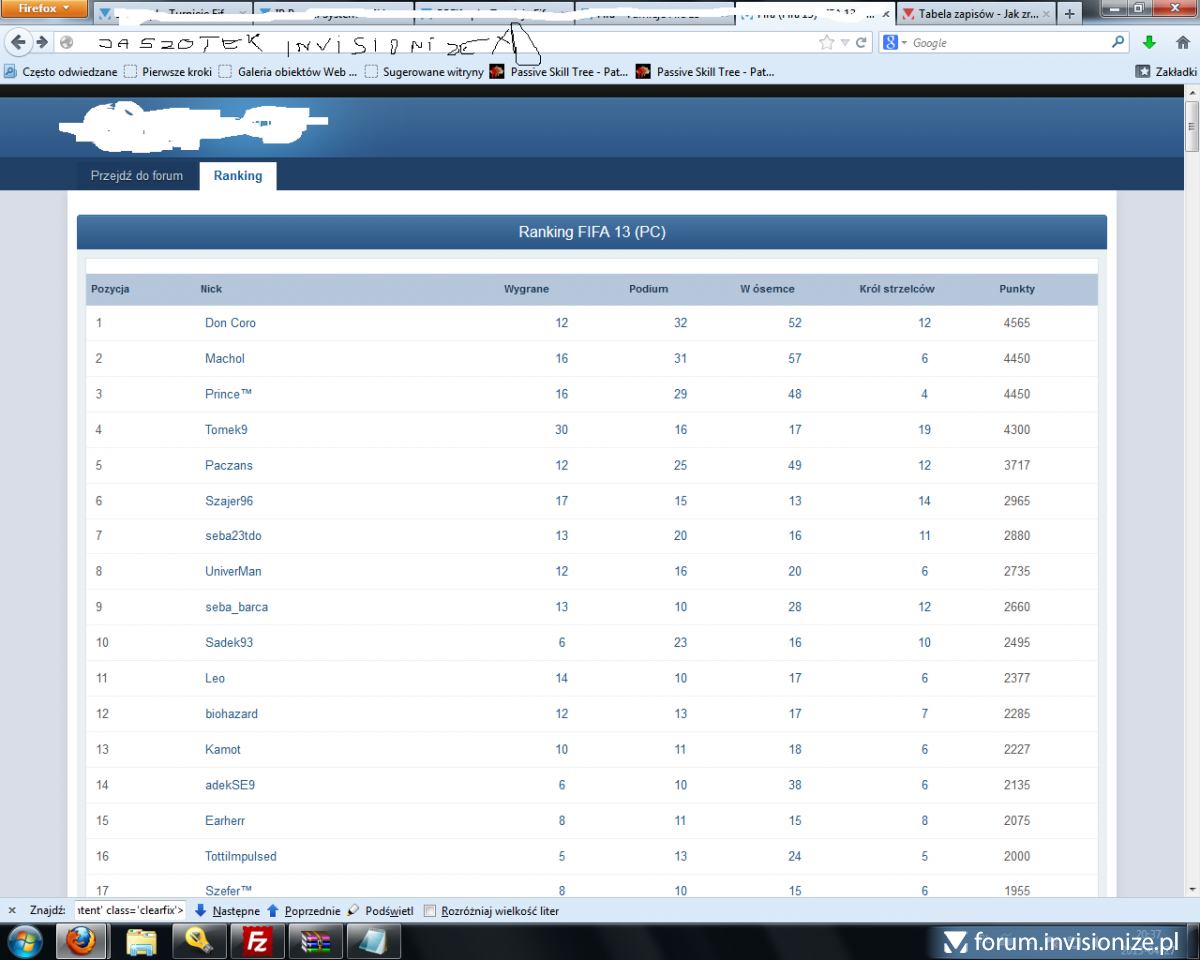Screen dimensions: 1200x960
Task: Click the Następne find-next button
Action: [228, 911]
